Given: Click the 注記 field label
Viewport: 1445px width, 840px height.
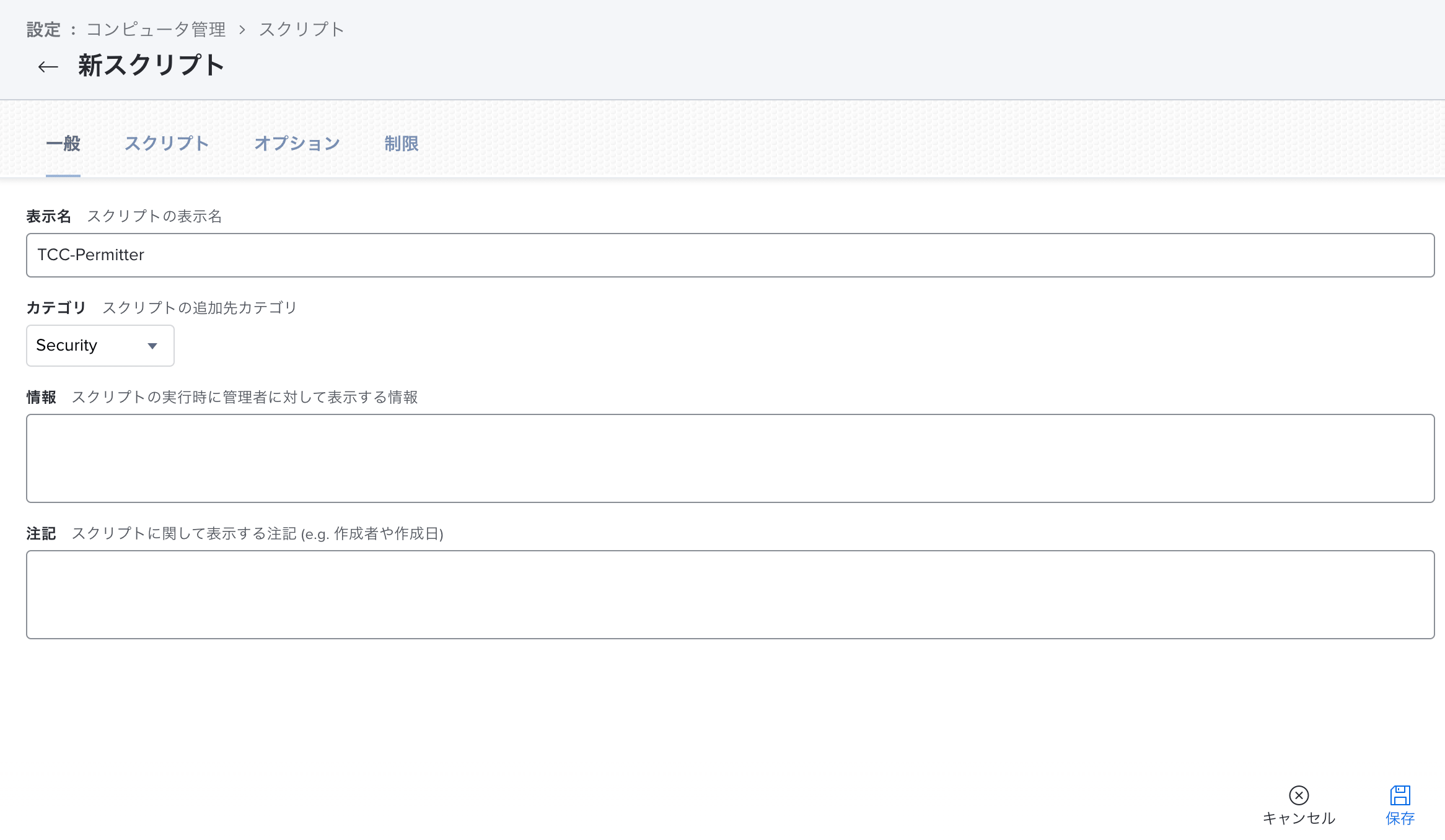Looking at the screenshot, I should 42,533.
